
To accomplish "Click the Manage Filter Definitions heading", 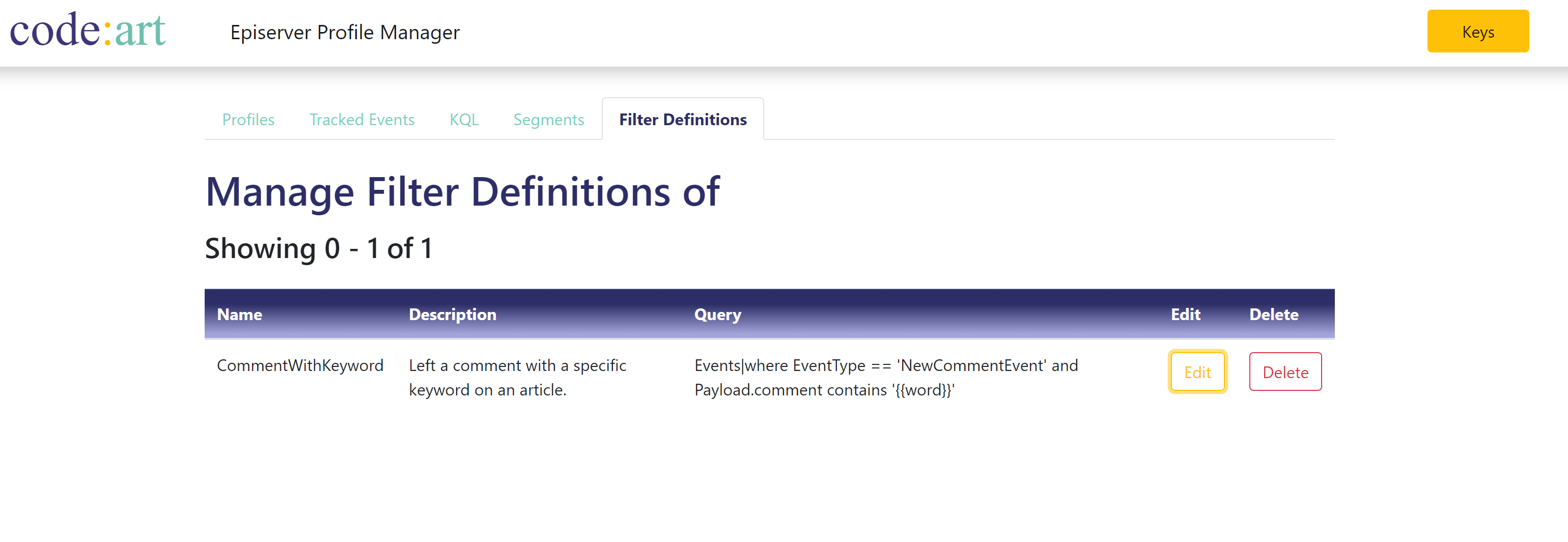I will click(x=462, y=192).
